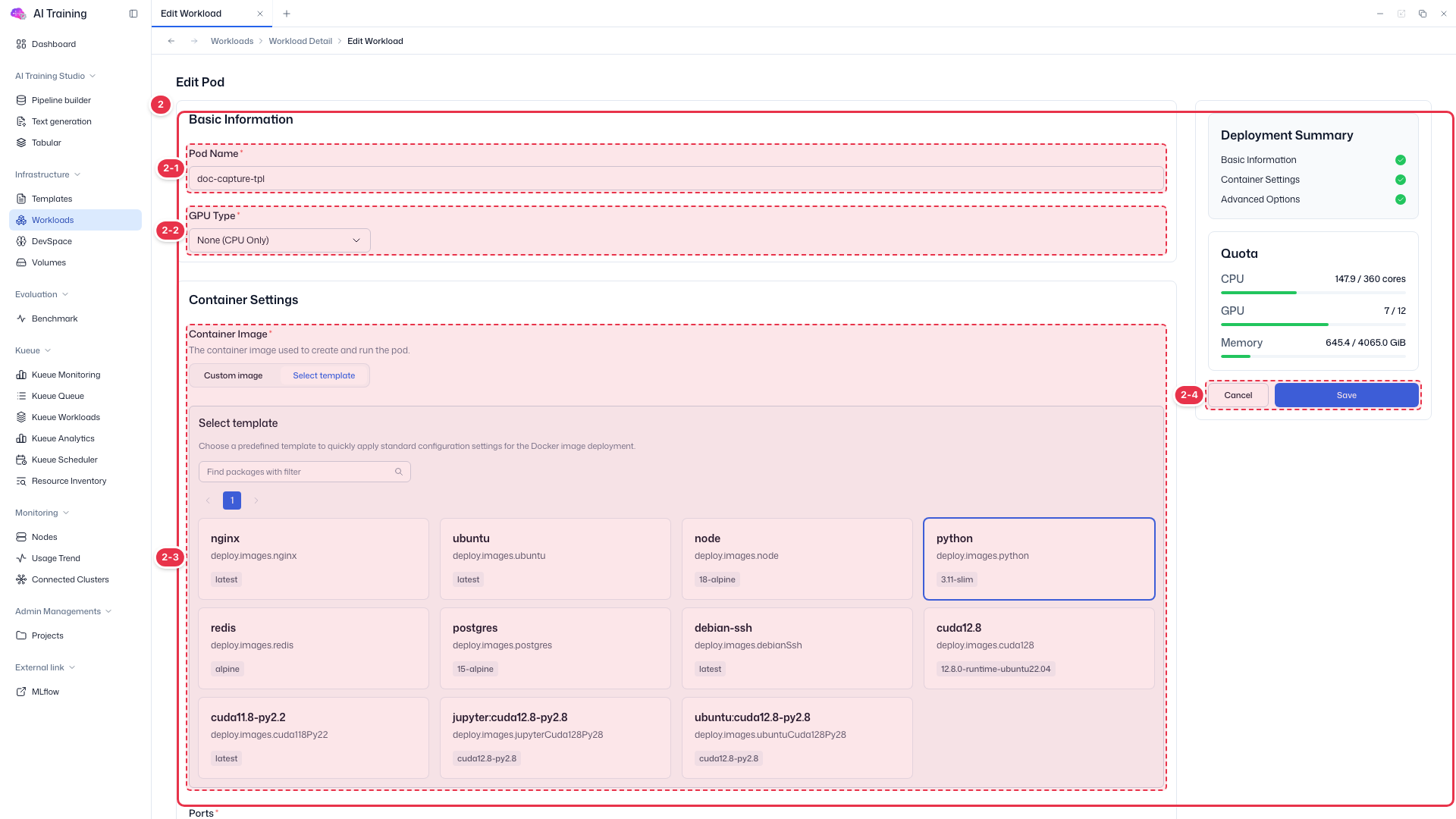The image size is (1456, 819).
Task: Click the DevSpace icon
Action: (21, 241)
